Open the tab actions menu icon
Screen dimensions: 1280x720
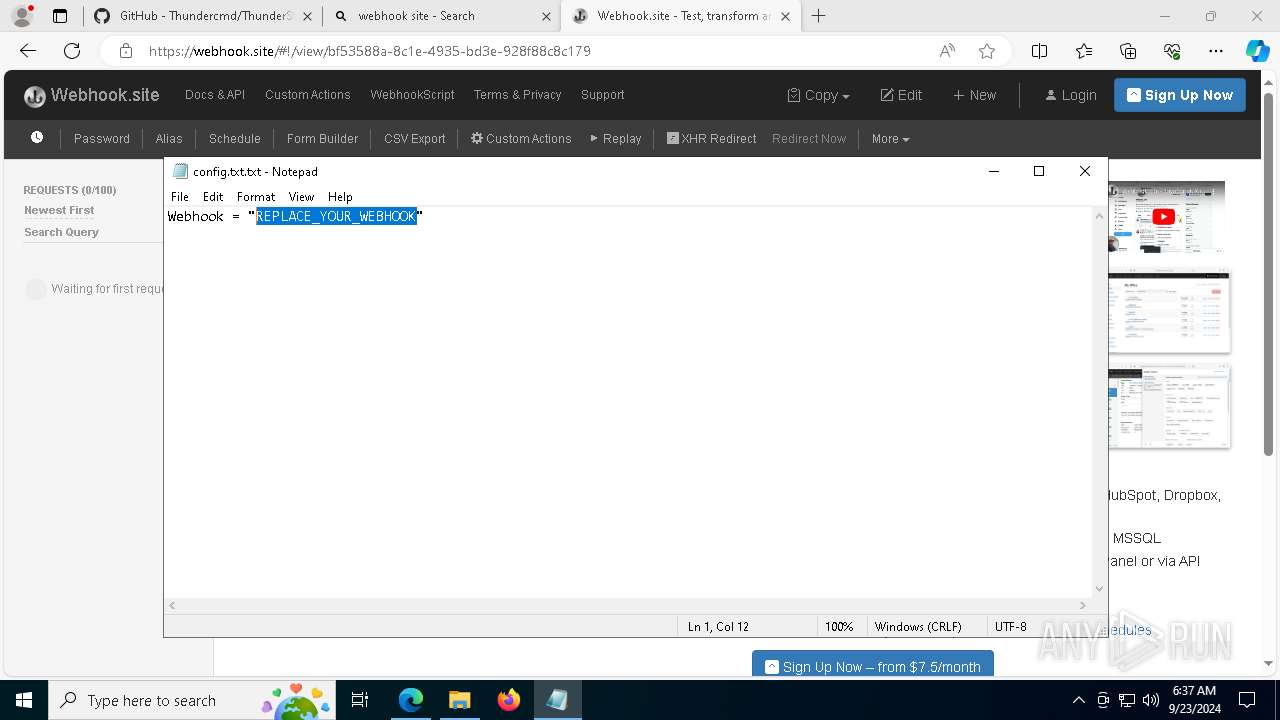click(60, 16)
